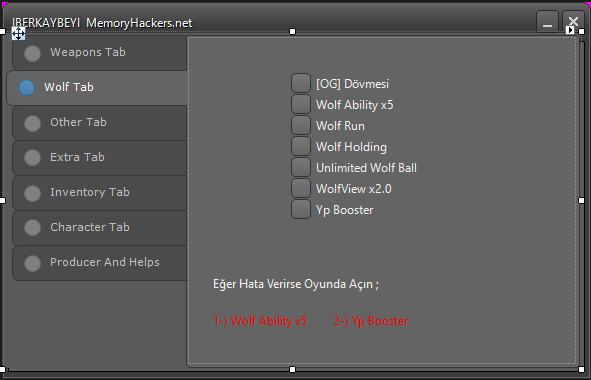Click the 'IBERKAYBEYI MemoryHackers.net' title text
591x380 pixels.
(x=102, y=23)
